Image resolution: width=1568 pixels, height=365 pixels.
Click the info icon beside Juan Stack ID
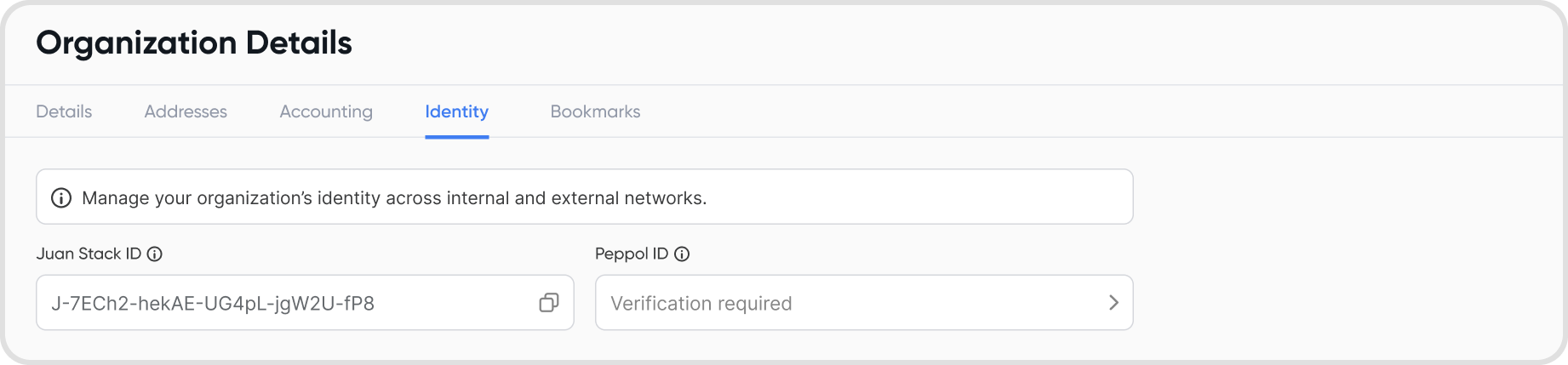click(155, 254)
